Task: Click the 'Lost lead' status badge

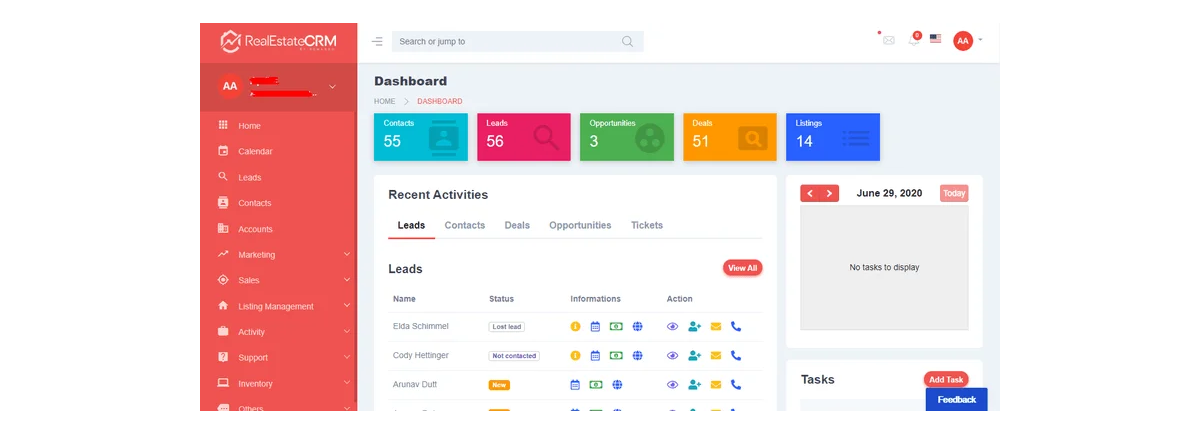Action: (x=507, y=327)
